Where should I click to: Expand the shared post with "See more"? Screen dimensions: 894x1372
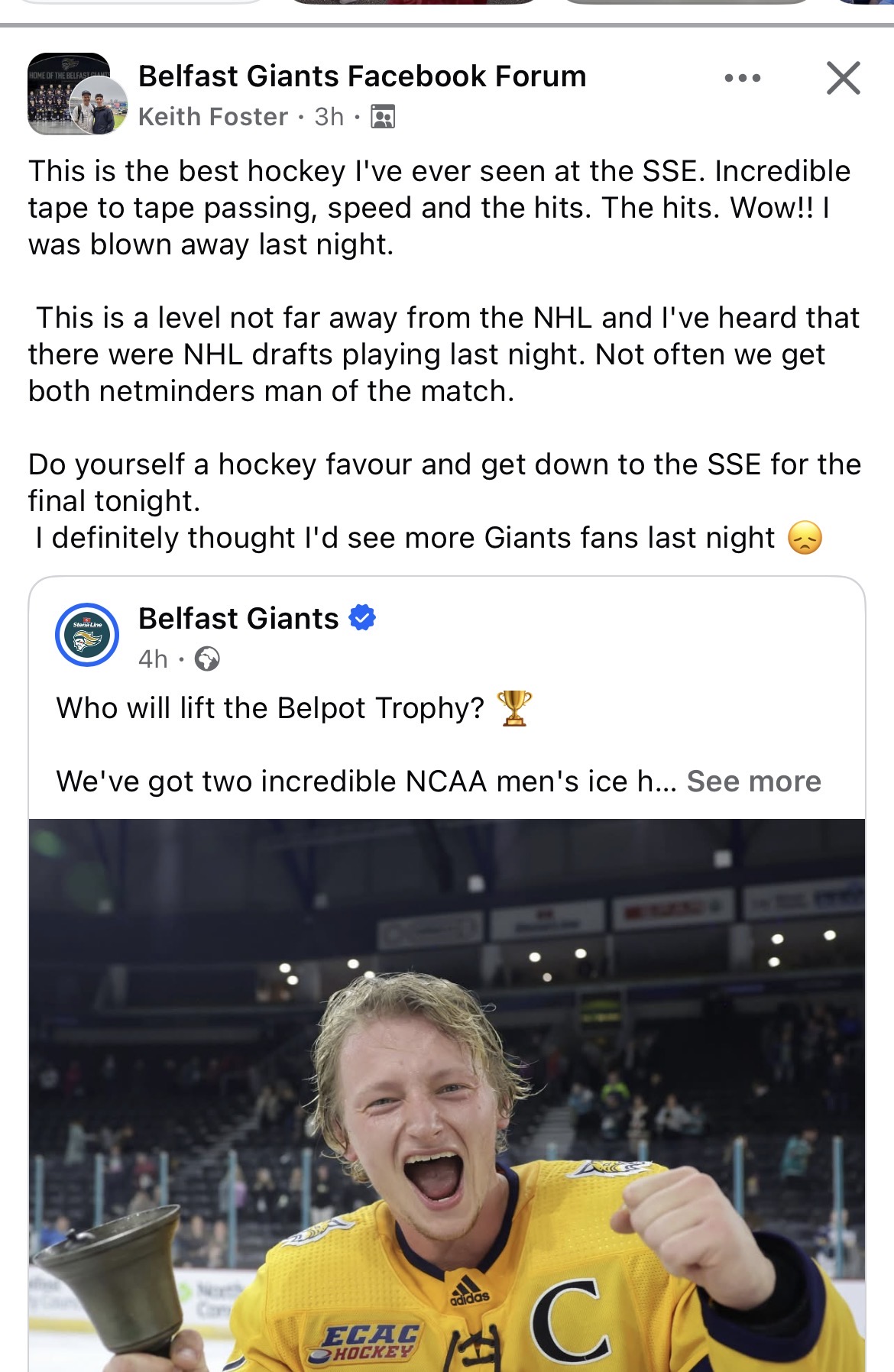[753, 781]
